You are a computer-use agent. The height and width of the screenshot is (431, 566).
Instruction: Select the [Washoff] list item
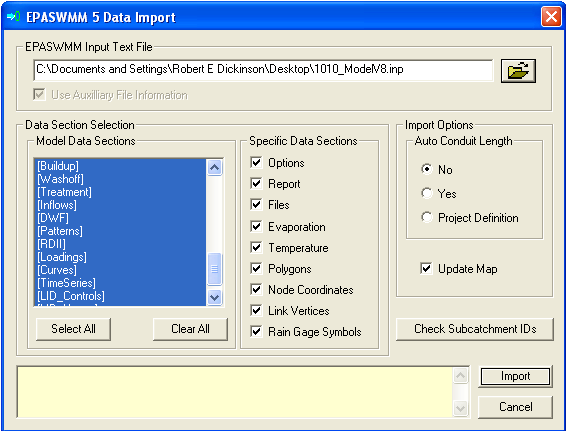(121, 179)
